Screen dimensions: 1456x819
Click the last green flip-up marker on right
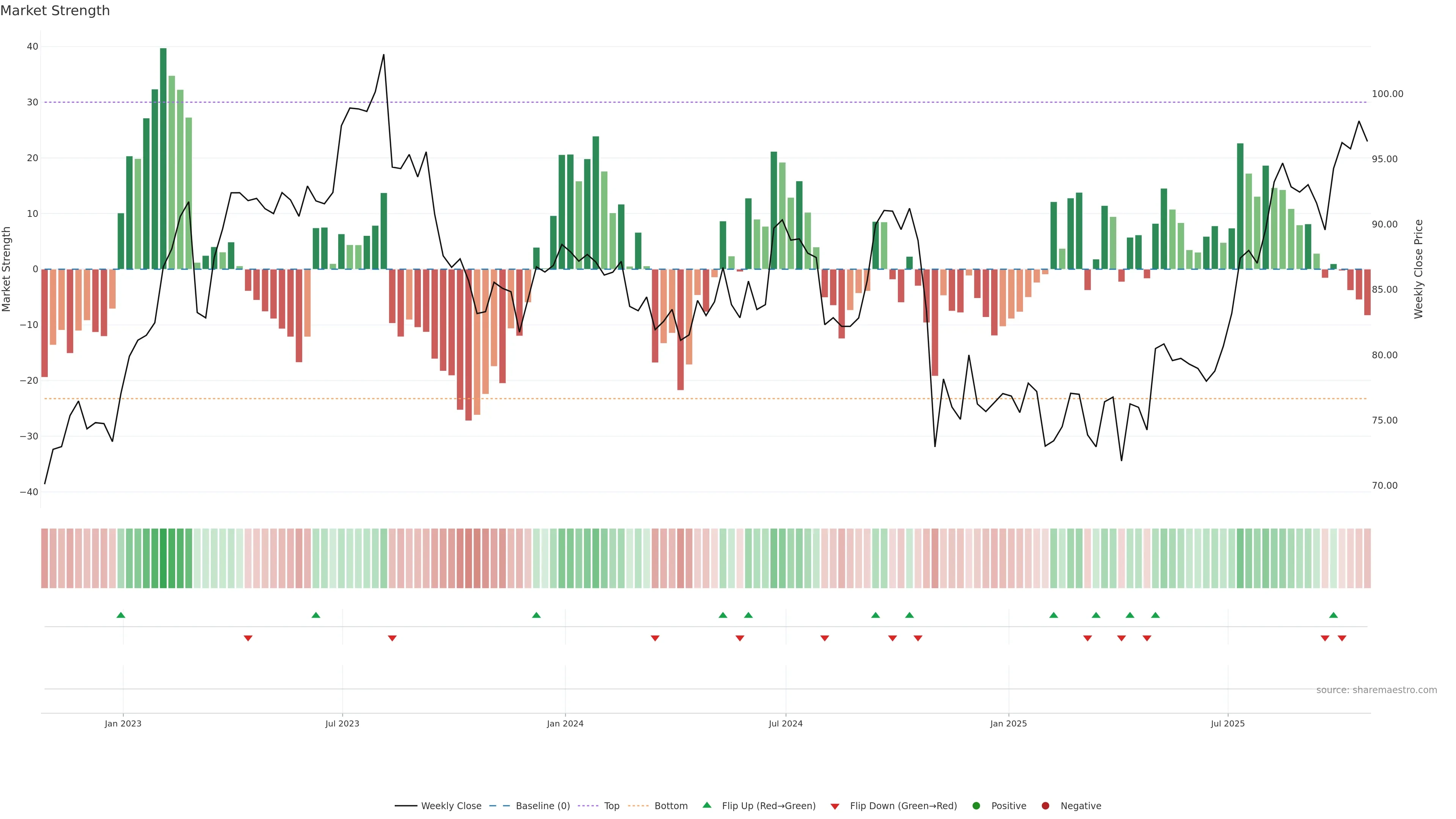(x=1334, y=615)
